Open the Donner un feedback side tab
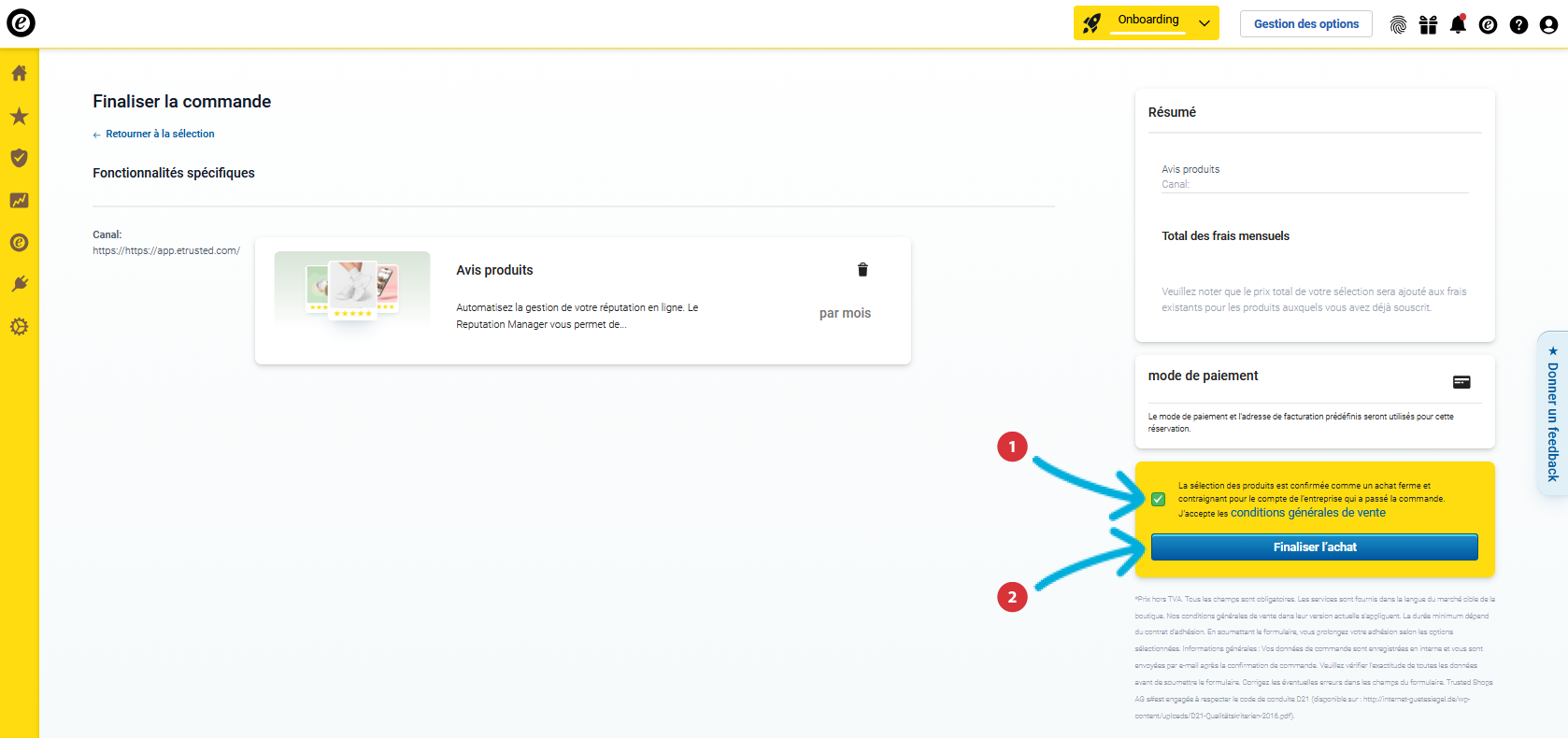Image resolution: width=1568 pixels, height=738 pixels. (1552, 414)
